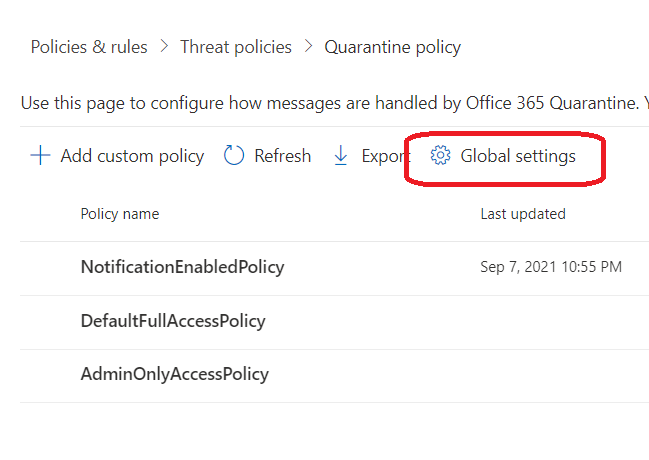
Task: Open the NotificationEnabledPolicy row
Action: click(182, 267)
